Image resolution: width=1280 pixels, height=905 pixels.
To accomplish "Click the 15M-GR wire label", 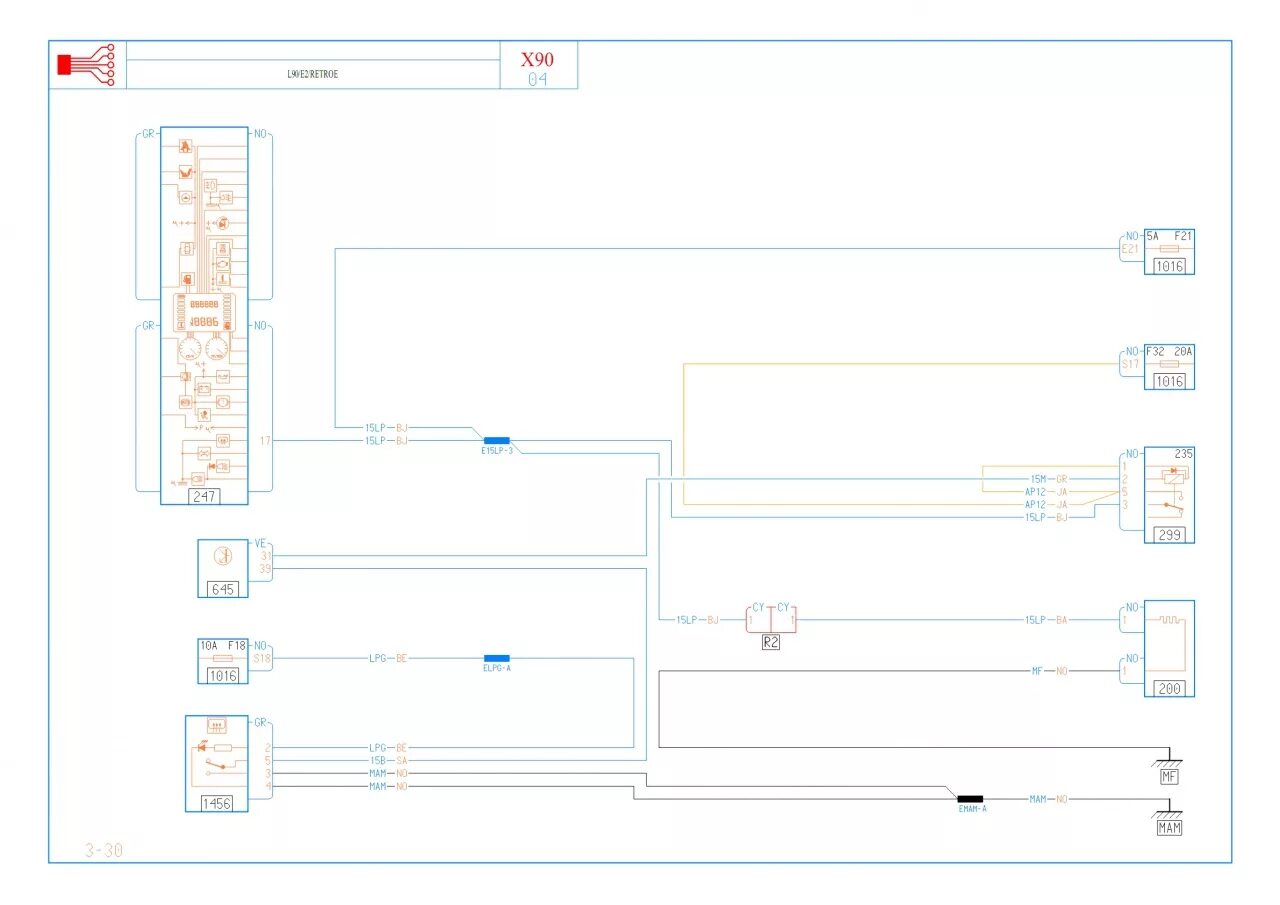I will coord(1049,479).
